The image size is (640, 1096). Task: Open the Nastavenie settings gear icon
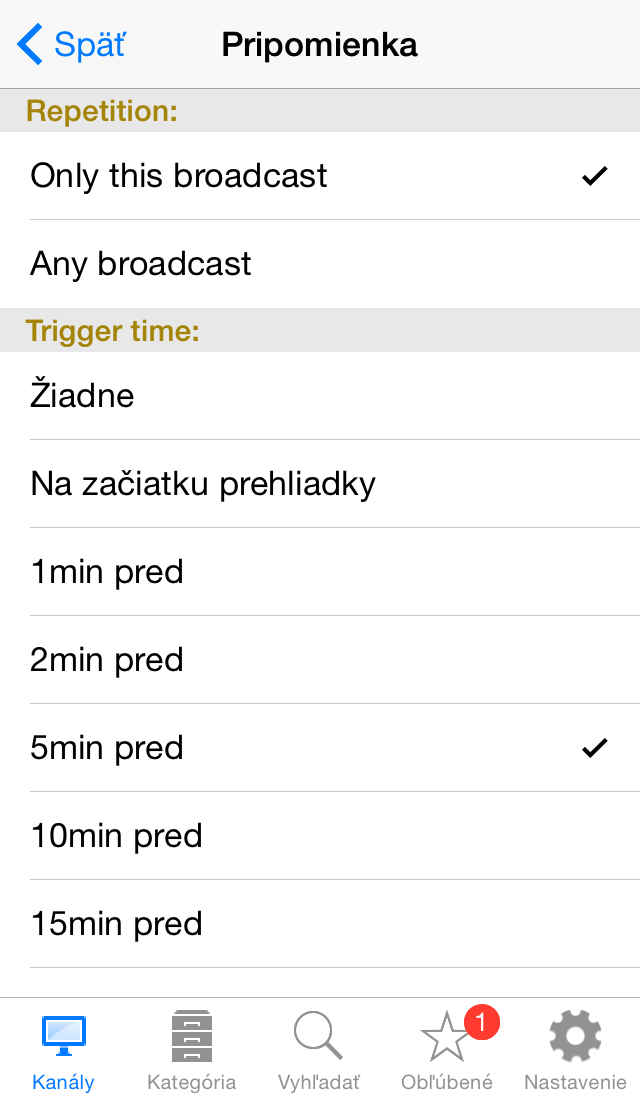[575, 1035]
